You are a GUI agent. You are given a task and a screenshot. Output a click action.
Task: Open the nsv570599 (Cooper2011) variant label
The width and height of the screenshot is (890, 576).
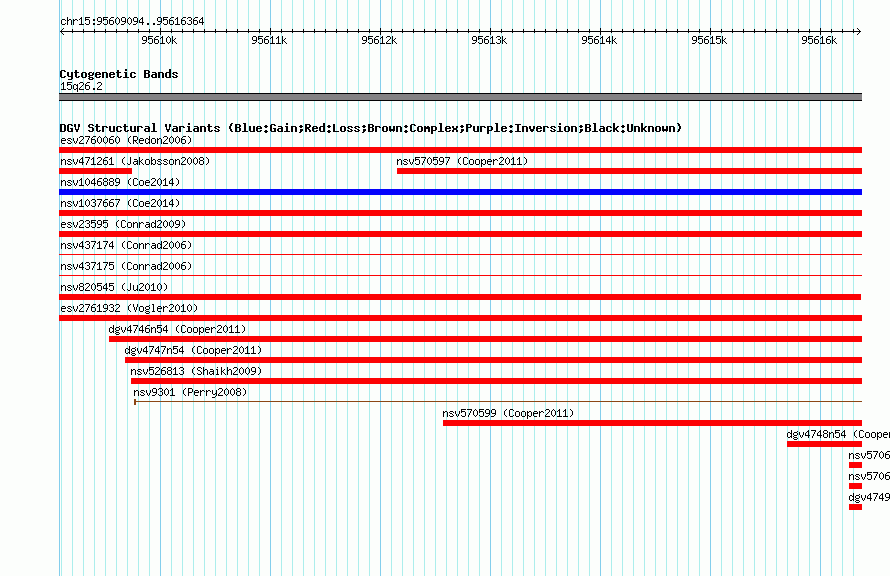(x=508, y=413)
